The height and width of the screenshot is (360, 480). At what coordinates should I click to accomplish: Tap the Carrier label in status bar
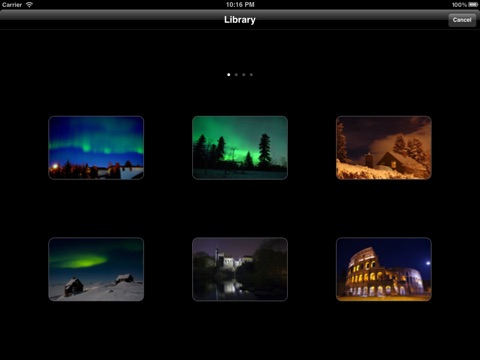[12, 5]
